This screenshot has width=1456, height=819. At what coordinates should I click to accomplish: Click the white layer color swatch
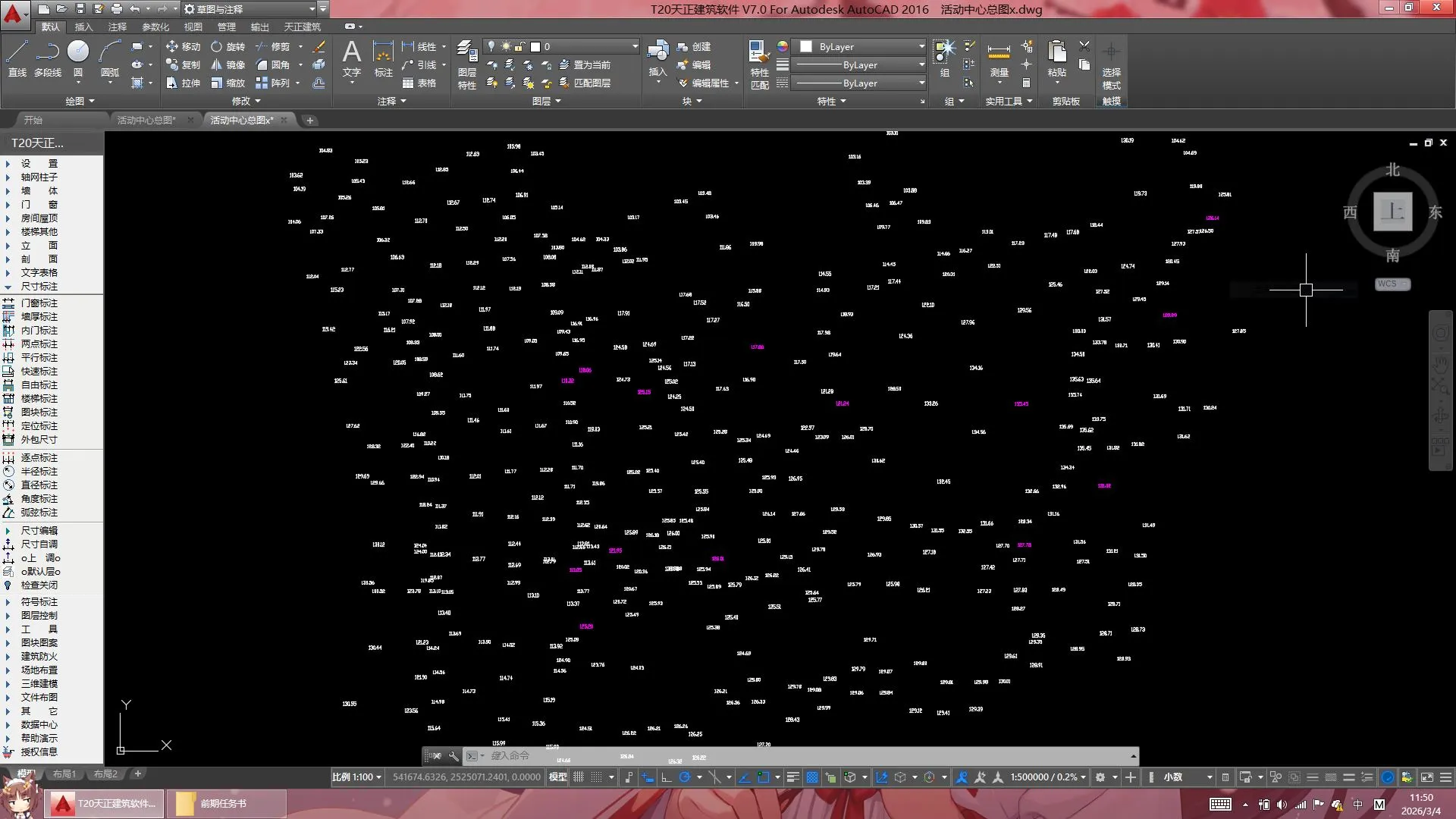tap(535, 47)
